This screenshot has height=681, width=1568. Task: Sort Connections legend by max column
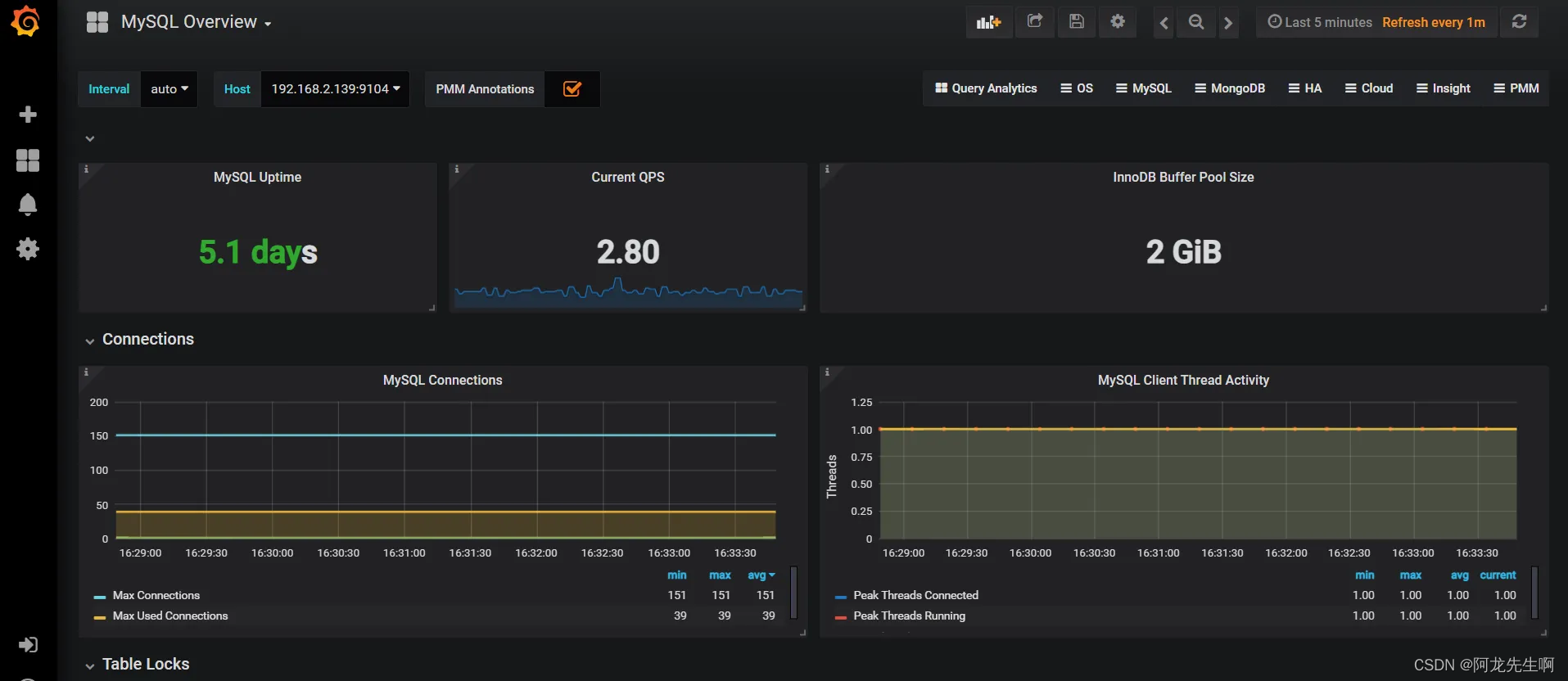(720, 575)
